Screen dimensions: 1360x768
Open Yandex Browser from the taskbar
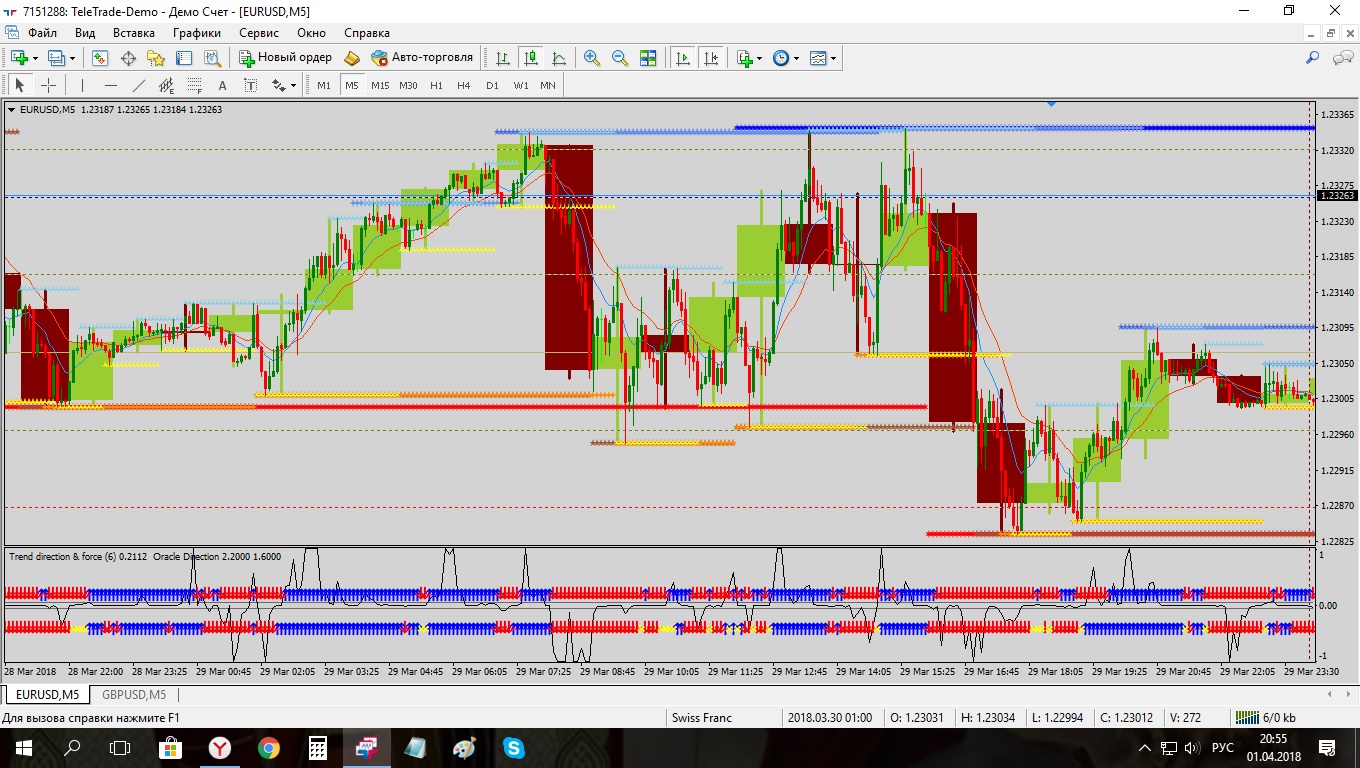tap(219, 747)
